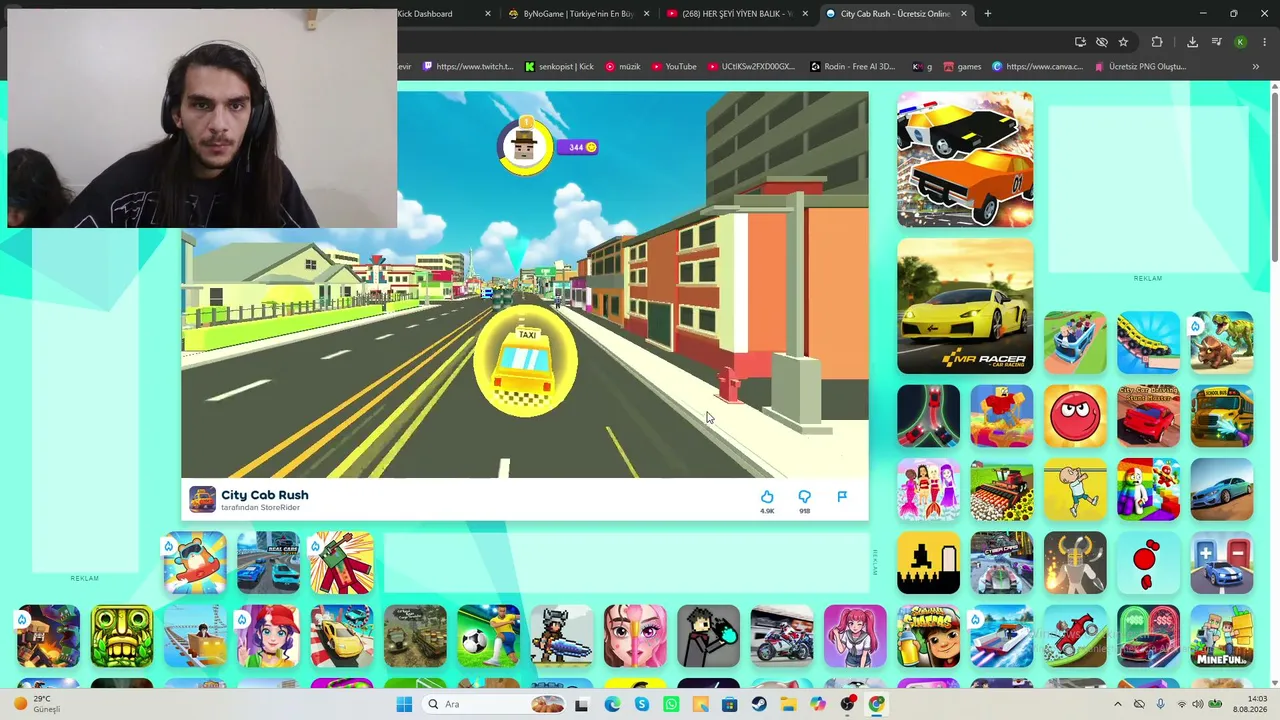Open the soccer player game thumbnail
Screen dimensions: 1280x720
488,636
